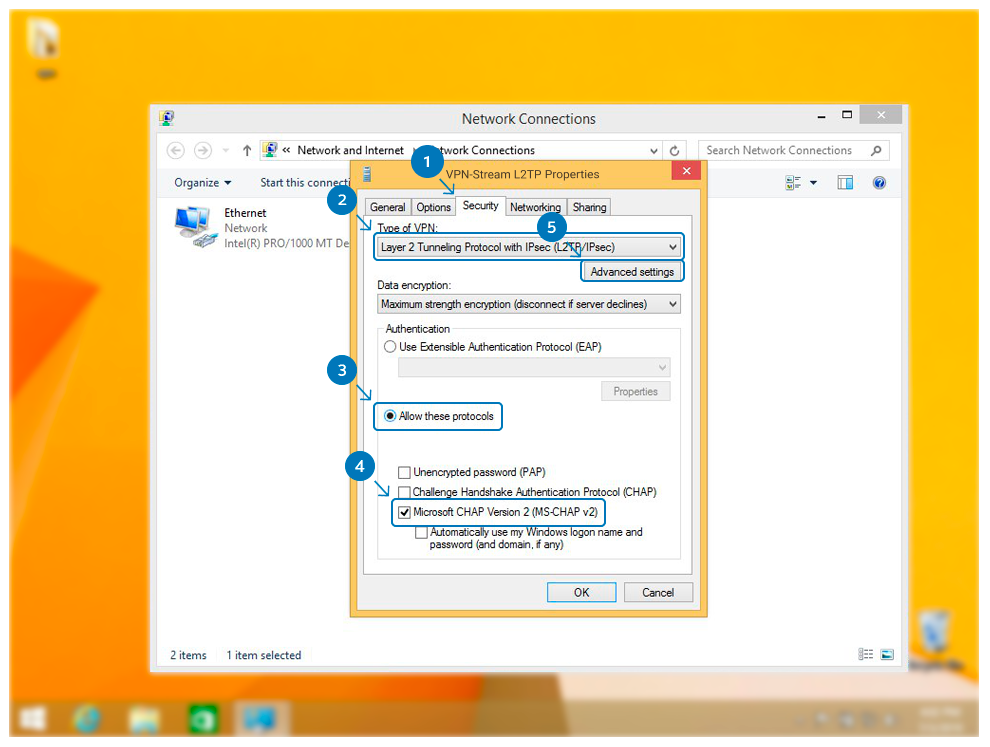Click the Advanced settings button

click(632, 272)
